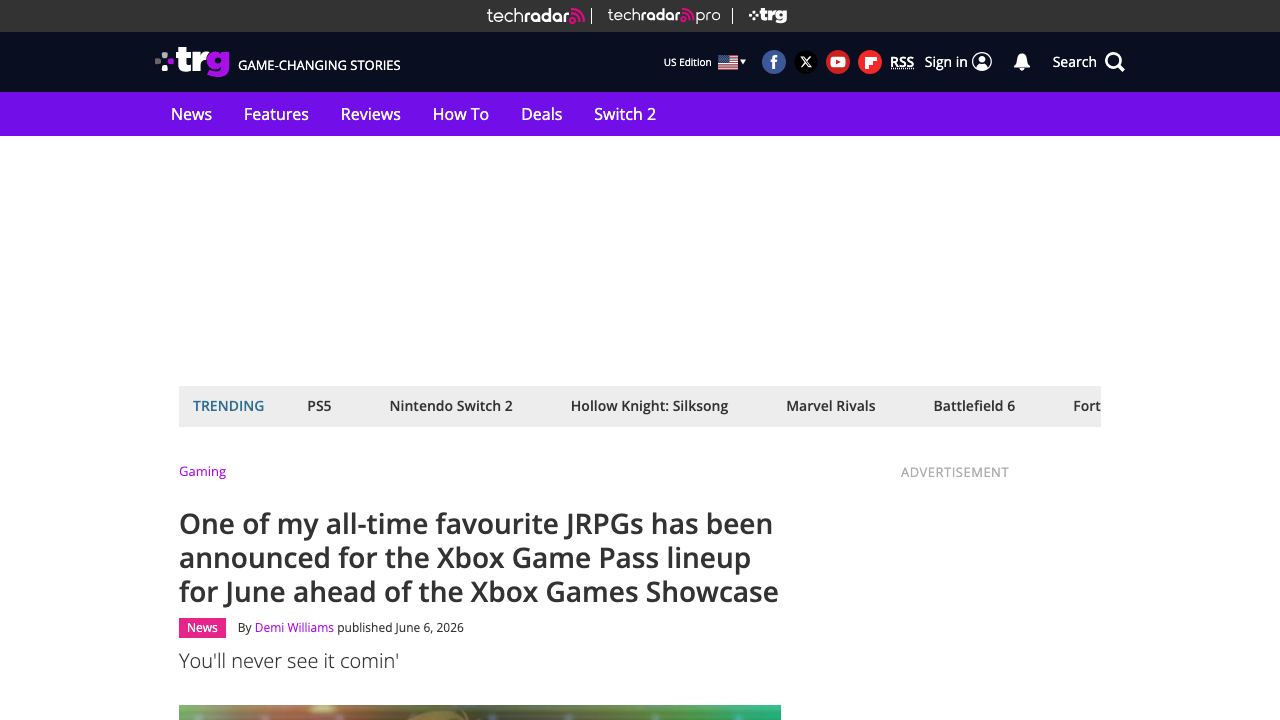Select Hollow Knight: Silksong trending topic
The image size is (1280, 720).
tap(649, 406)
